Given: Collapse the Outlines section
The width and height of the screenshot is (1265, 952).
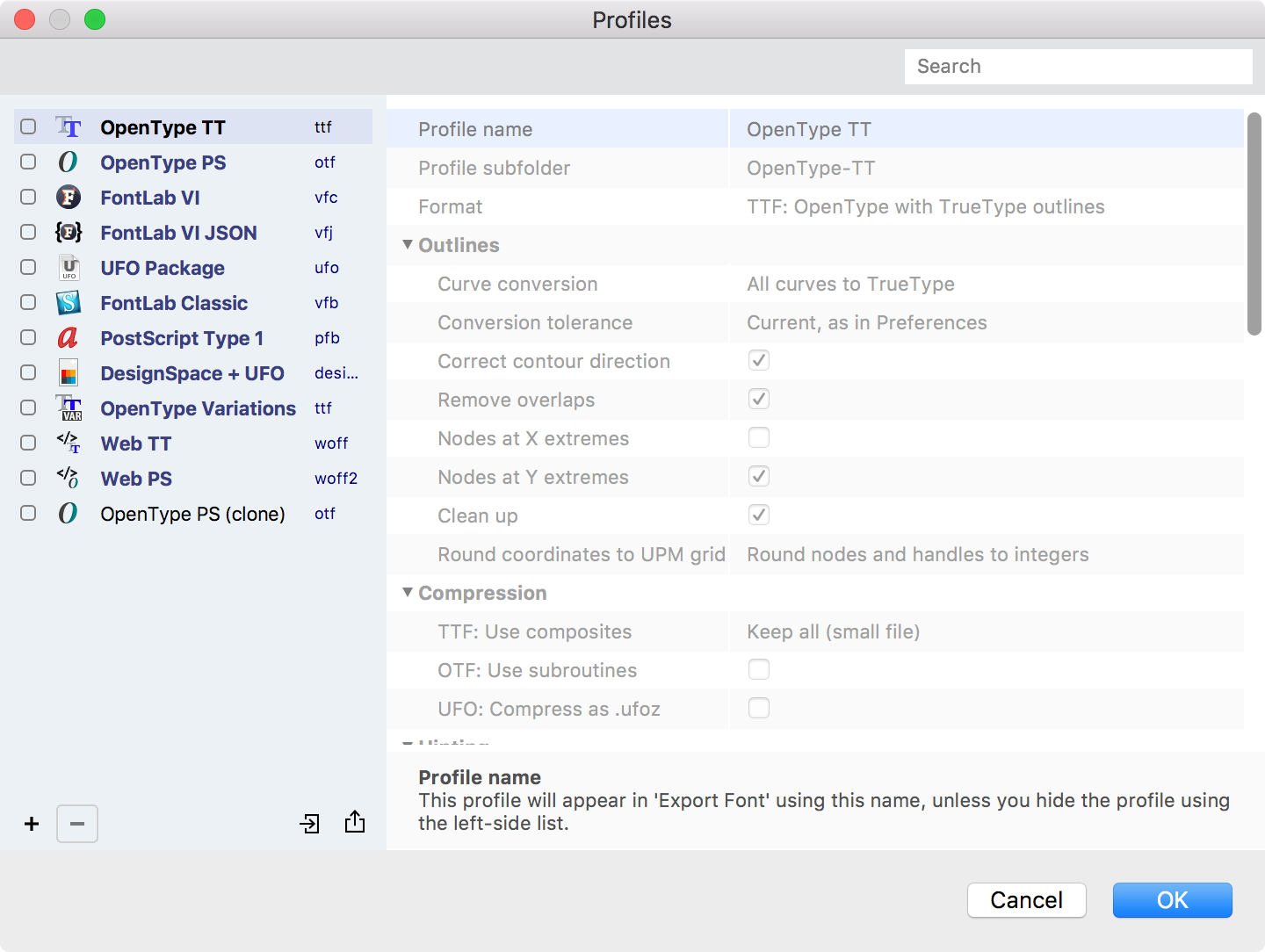Looking at the screenshot, I should pos(408,245).
